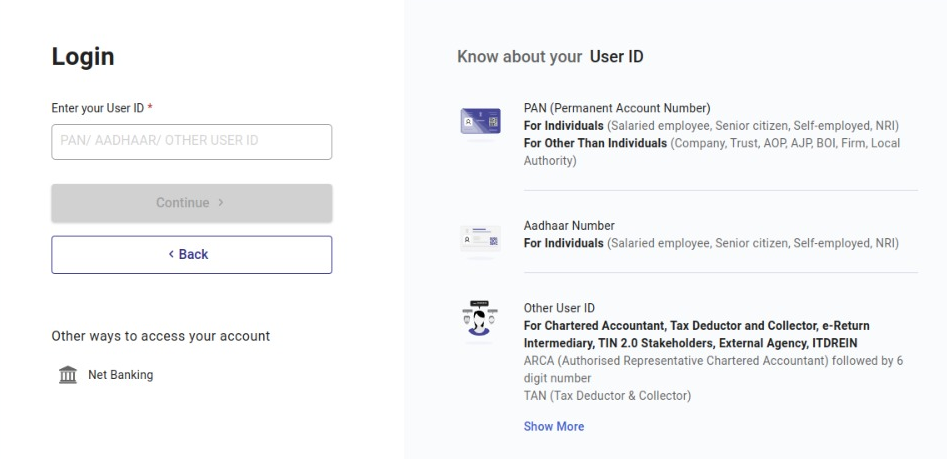Select the 'PAN (Permanent Account Number)' title

[603, 109]
